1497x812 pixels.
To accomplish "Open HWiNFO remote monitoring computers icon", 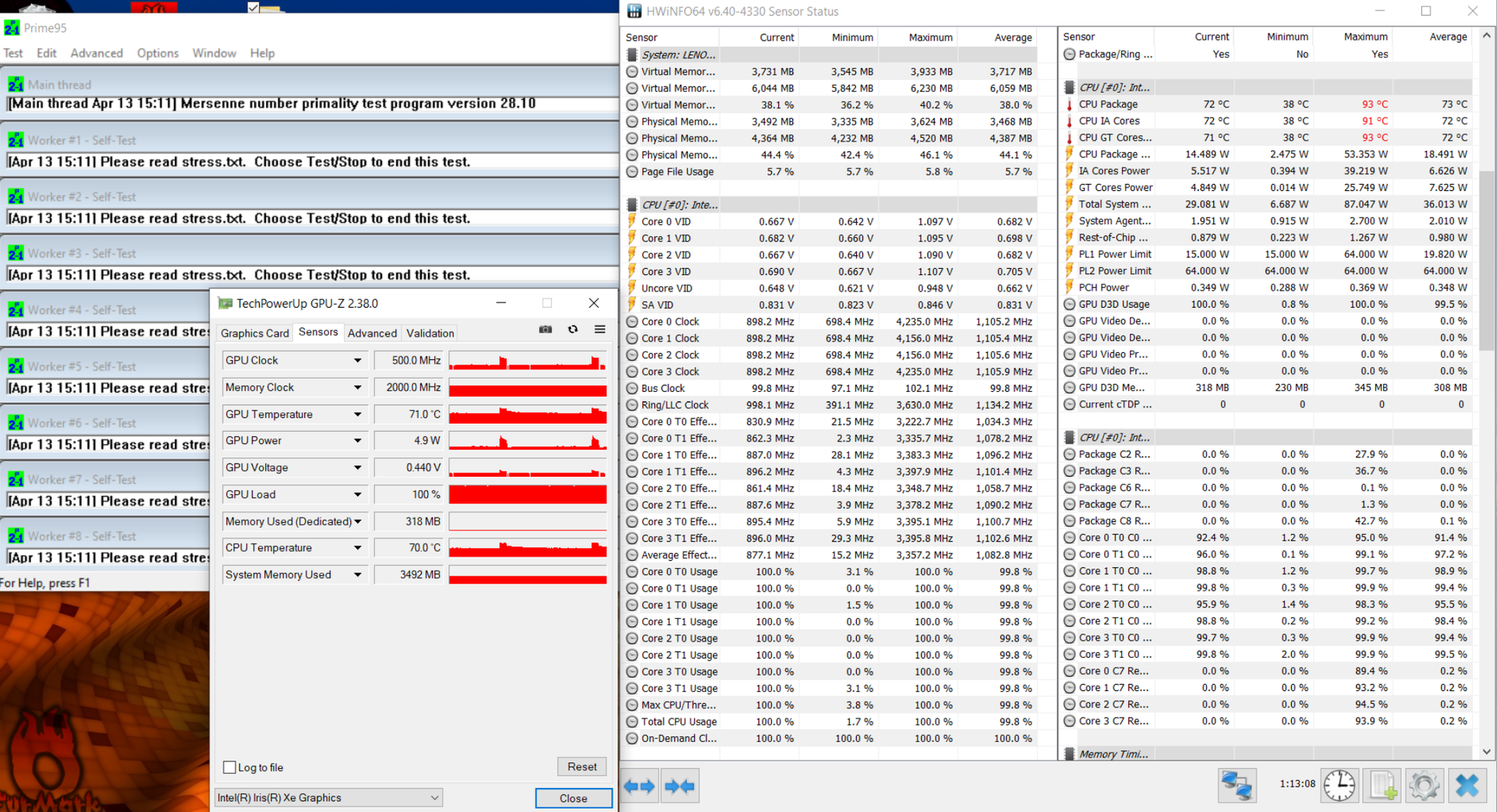I will point(1237,786).
